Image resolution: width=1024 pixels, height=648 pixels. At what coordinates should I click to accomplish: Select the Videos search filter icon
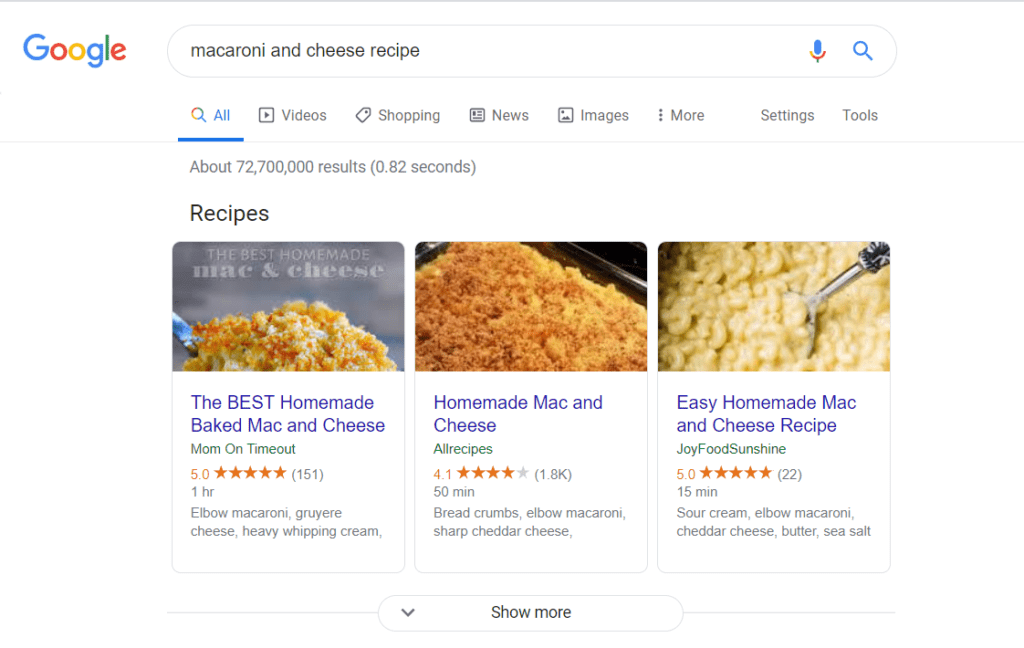tap(266, 115)
